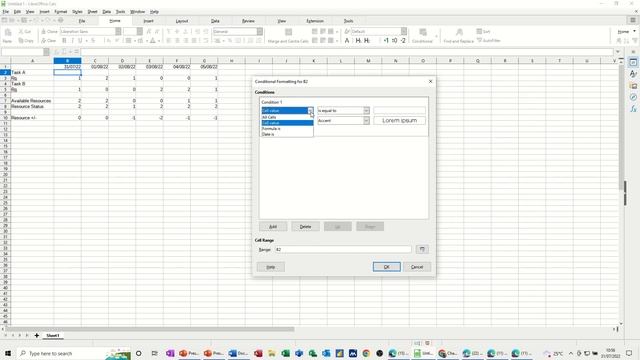The width and height of the screenshot is (640, 360).
Task: Click the Sort icon
Action: (484, 31)
